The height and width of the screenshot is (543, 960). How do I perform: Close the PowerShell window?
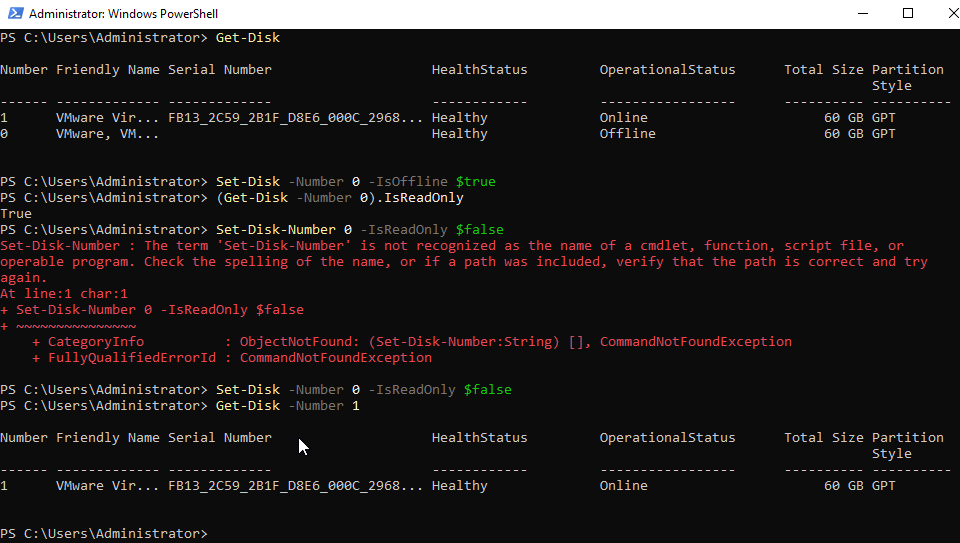(952, 13)
